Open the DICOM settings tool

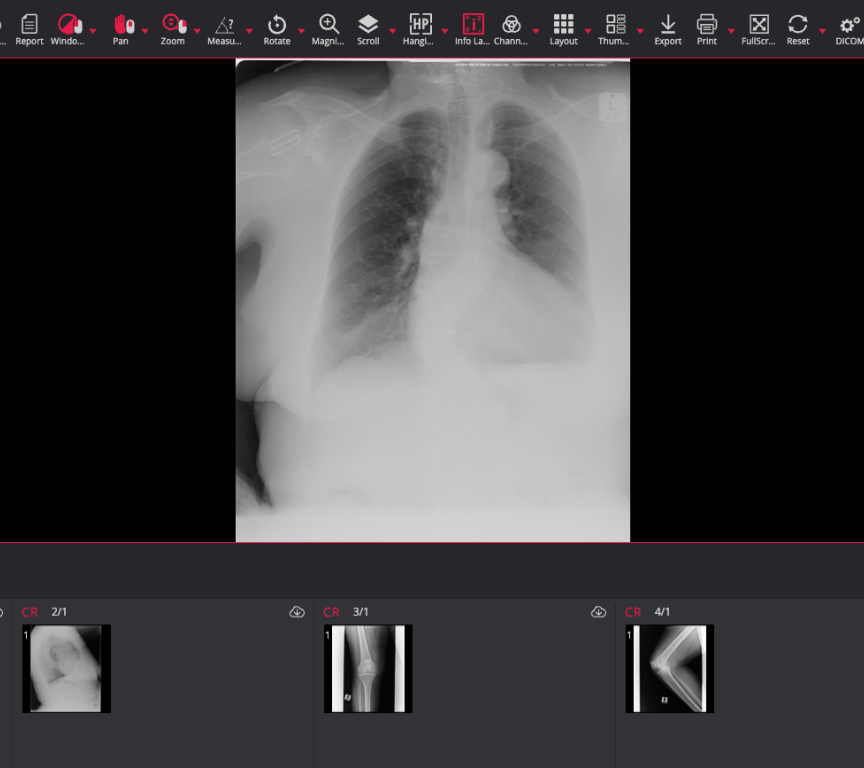[849, 30]
